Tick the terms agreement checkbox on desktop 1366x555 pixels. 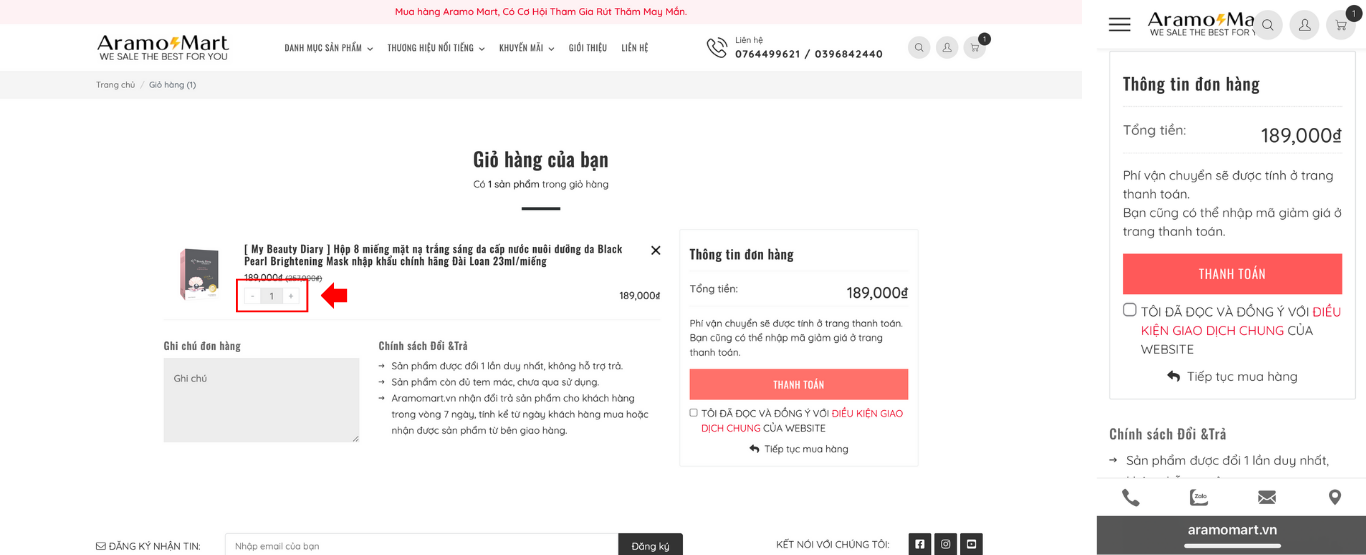tap(693, 413)
